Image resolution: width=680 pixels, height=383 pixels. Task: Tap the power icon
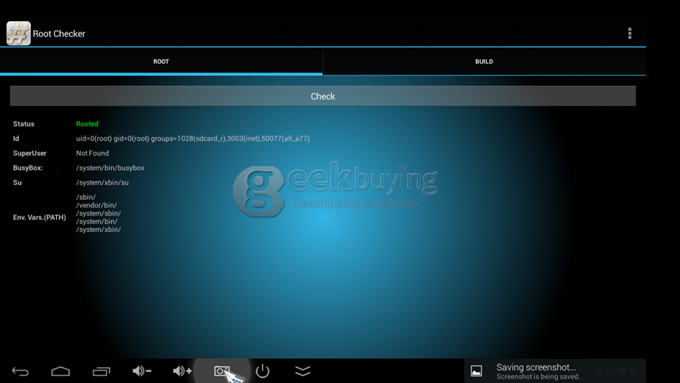tap(262, 371)
